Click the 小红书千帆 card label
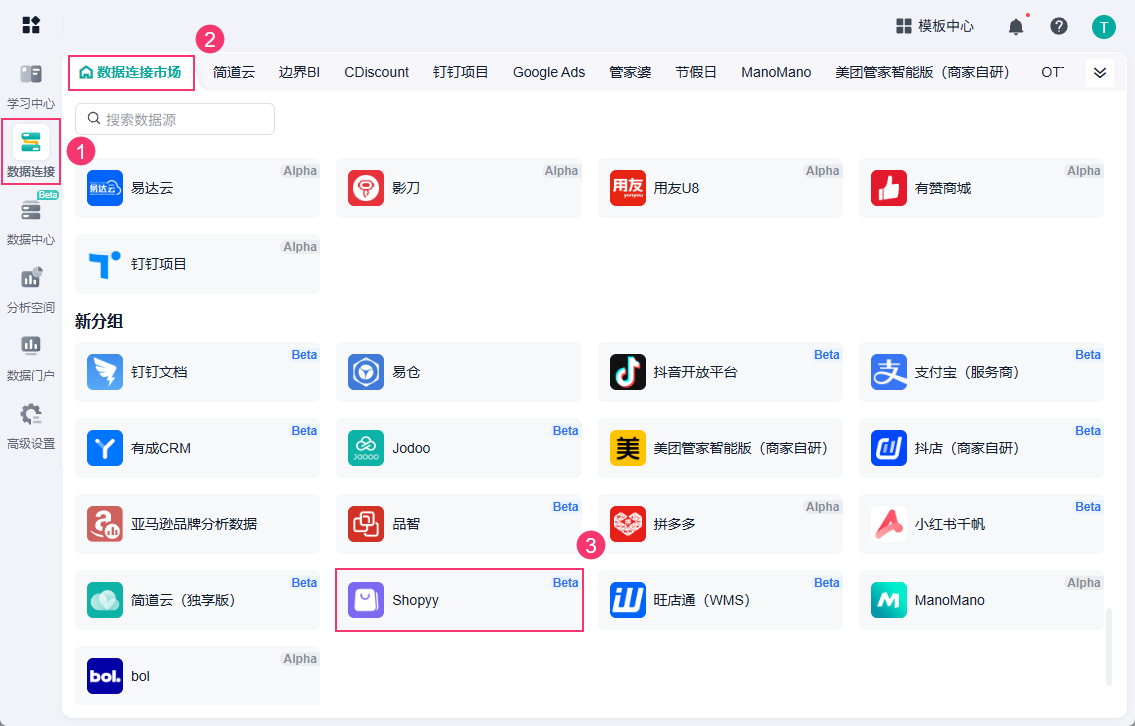This screenshot has width=1135, height=726. pos(950,524)
